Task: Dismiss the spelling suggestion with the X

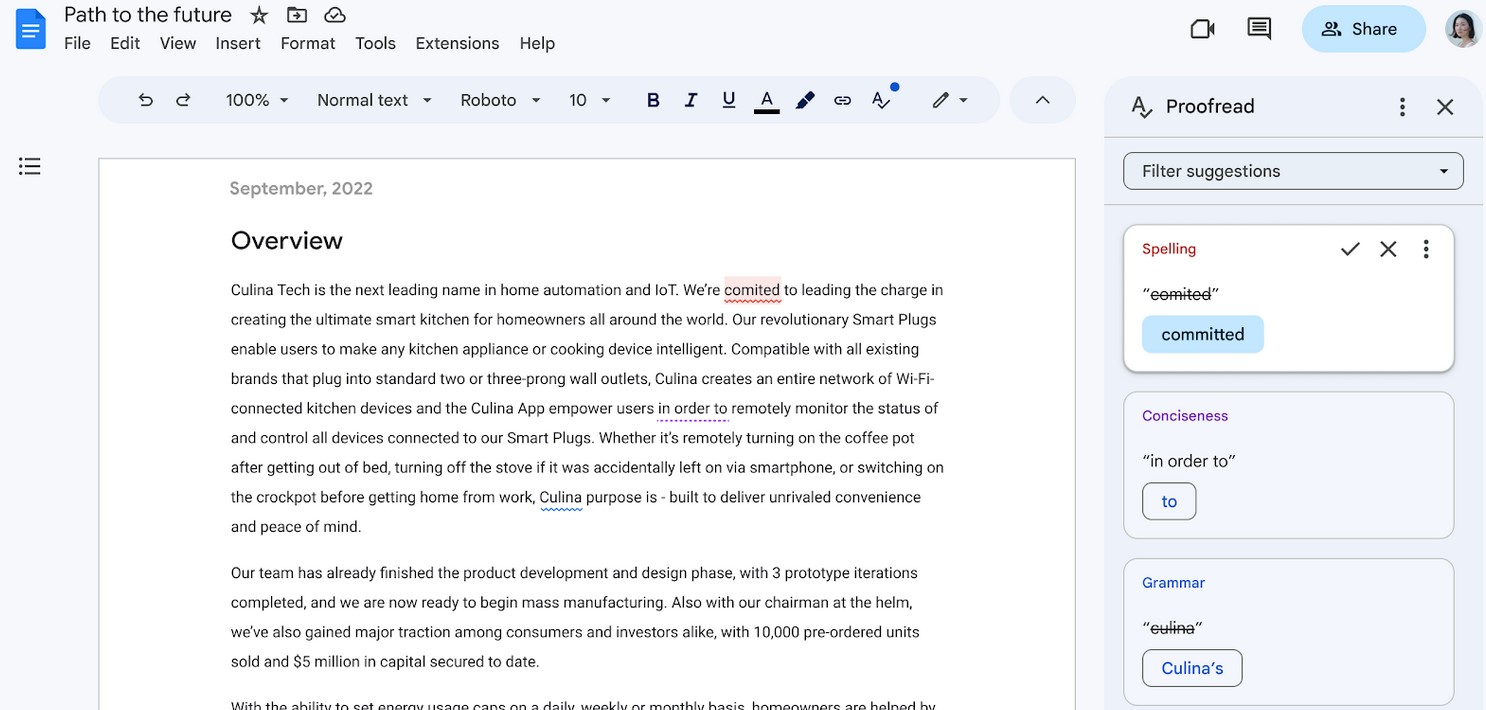Action: point(1388,249)
